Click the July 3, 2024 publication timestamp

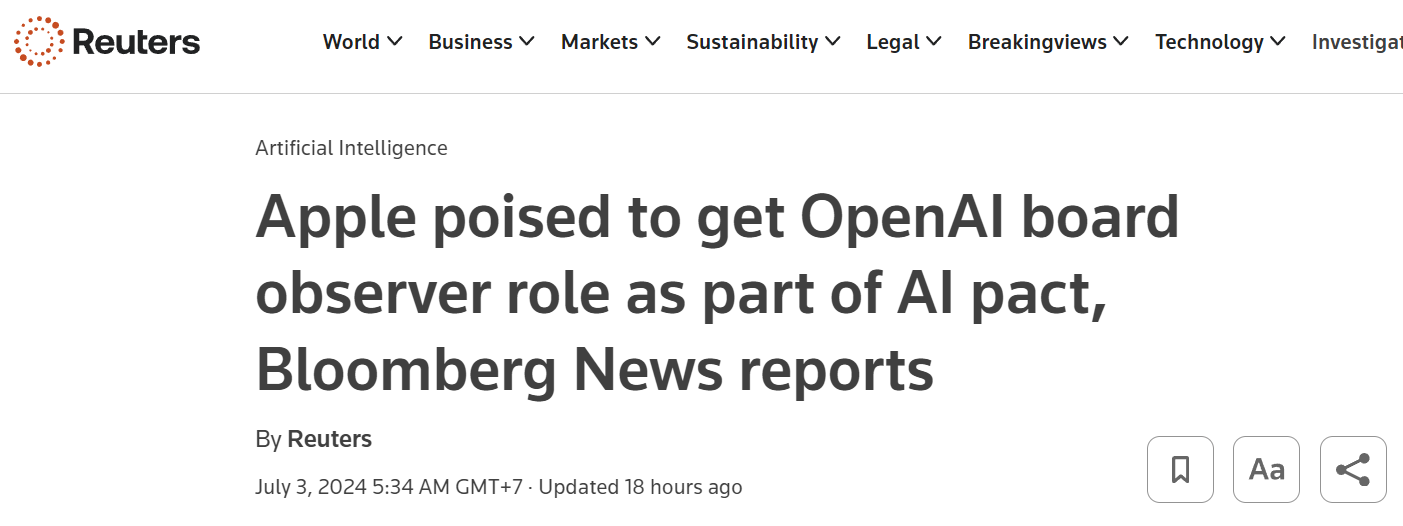(x=389, y=487)
